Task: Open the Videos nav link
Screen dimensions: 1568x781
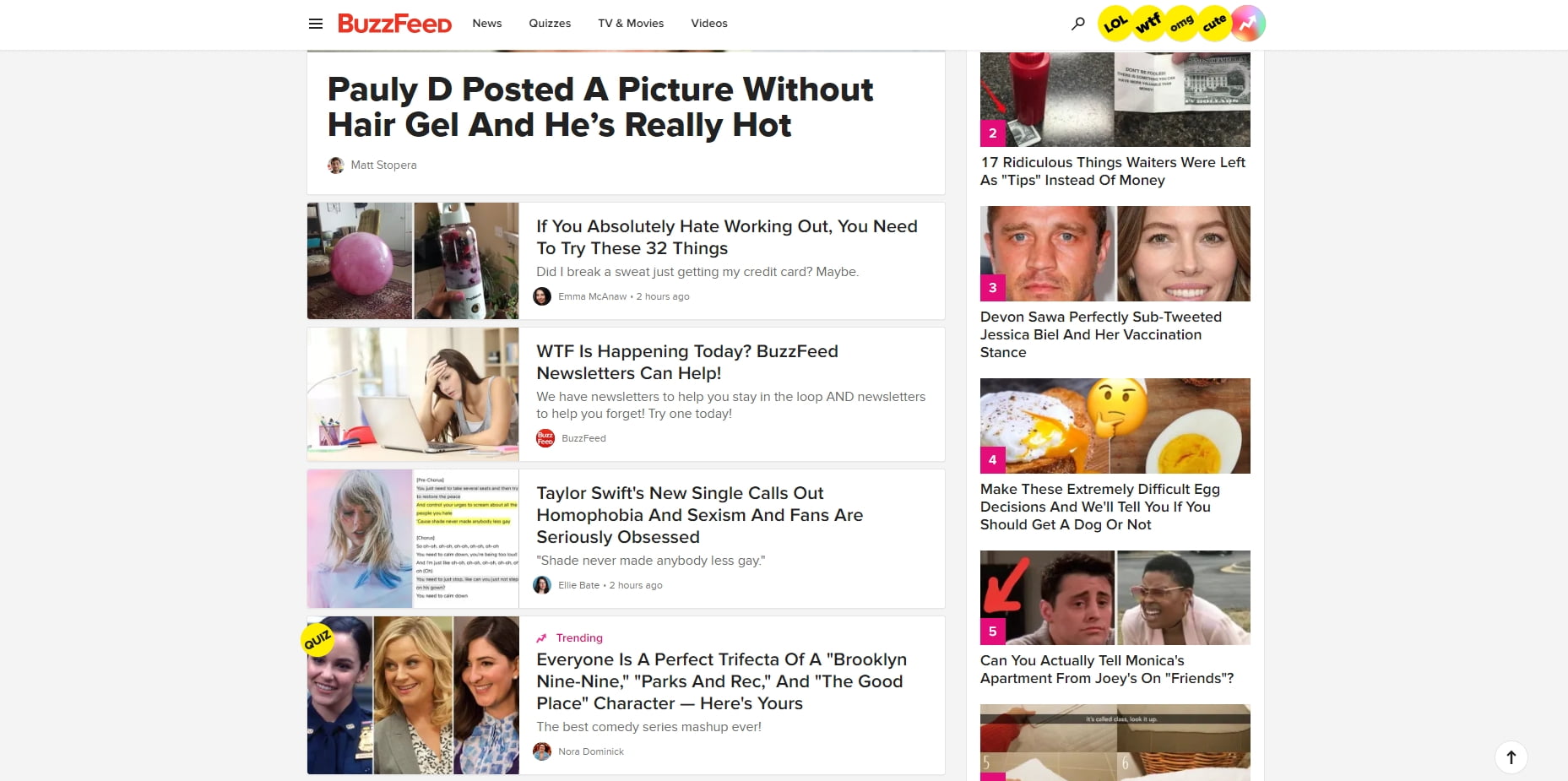Action: pos(709,24)
